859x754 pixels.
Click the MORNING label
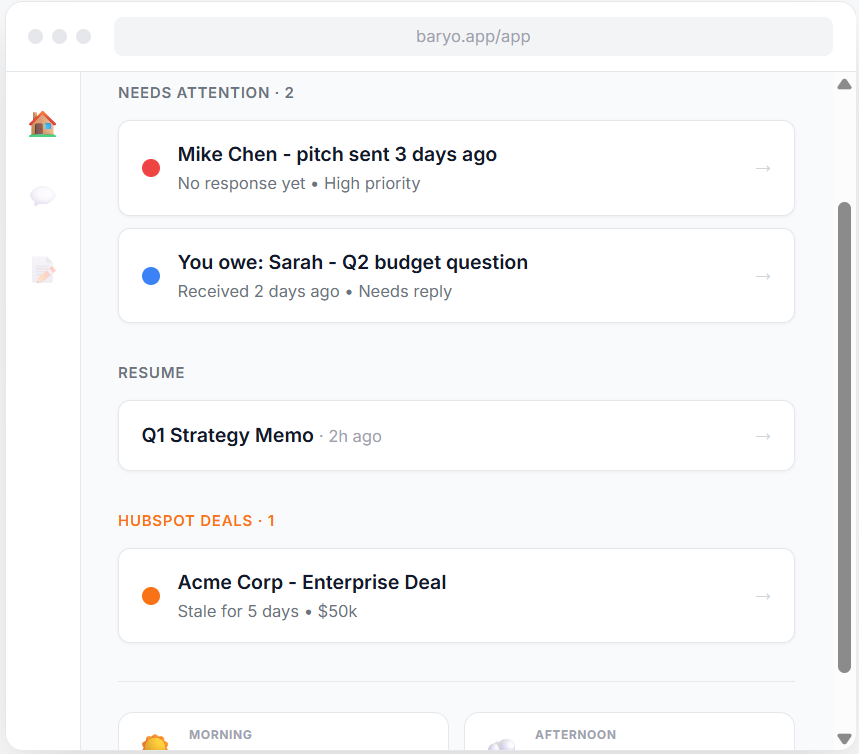[220, 734]
